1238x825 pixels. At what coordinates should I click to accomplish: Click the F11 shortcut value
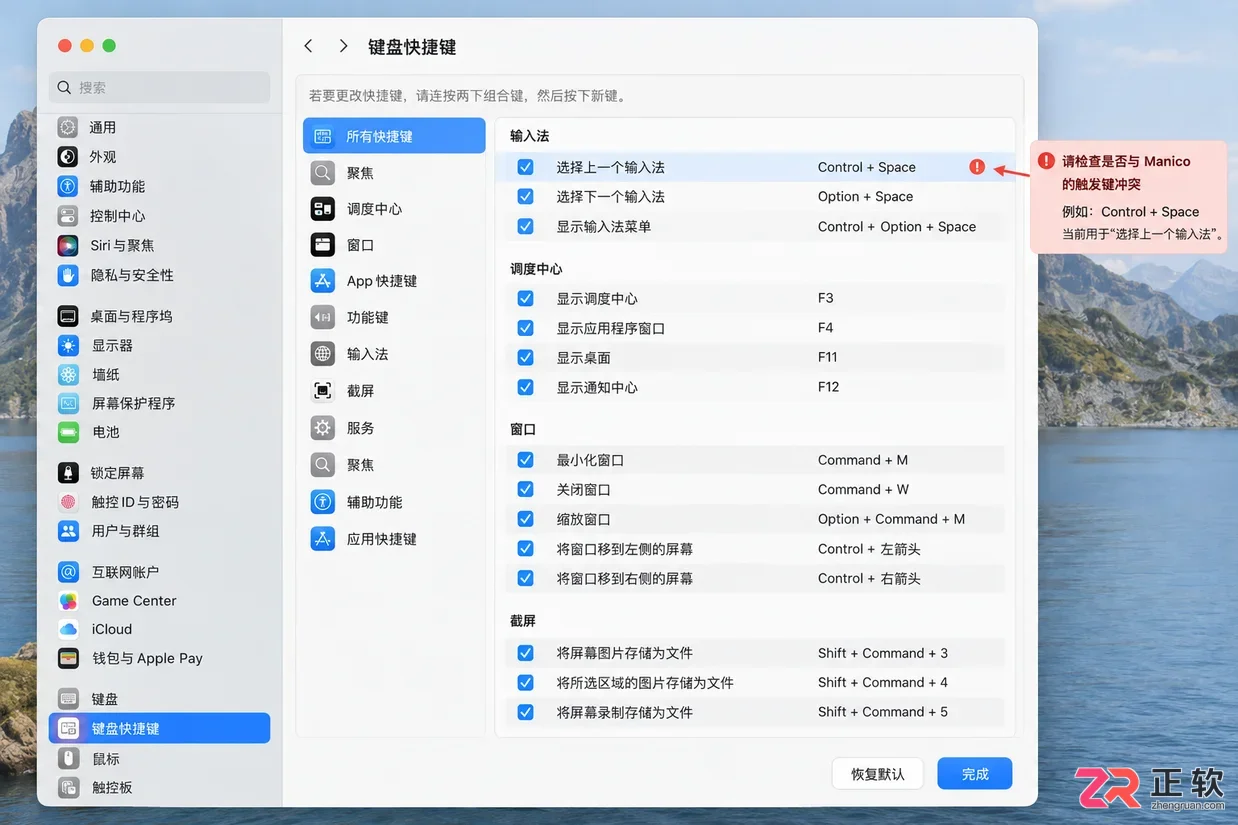pos(827,357)
